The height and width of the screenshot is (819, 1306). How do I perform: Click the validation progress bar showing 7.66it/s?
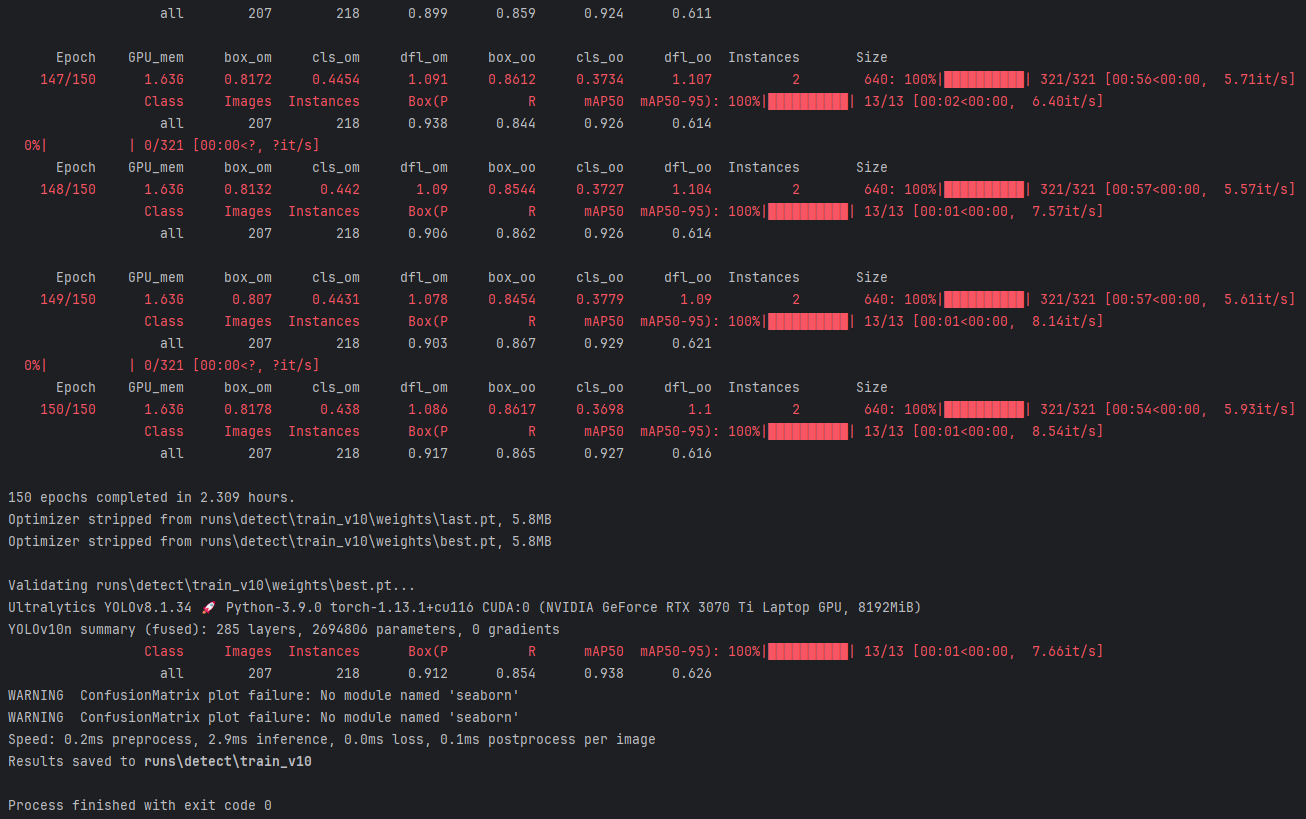[808, 651]
